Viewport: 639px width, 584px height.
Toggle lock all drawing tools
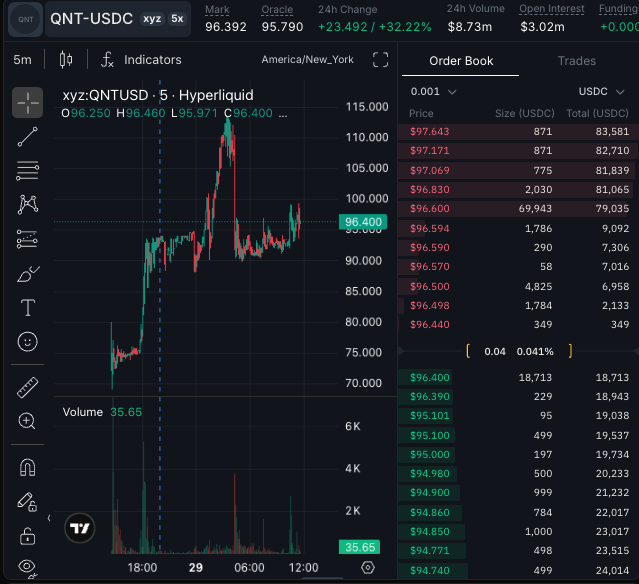point(27,536)
